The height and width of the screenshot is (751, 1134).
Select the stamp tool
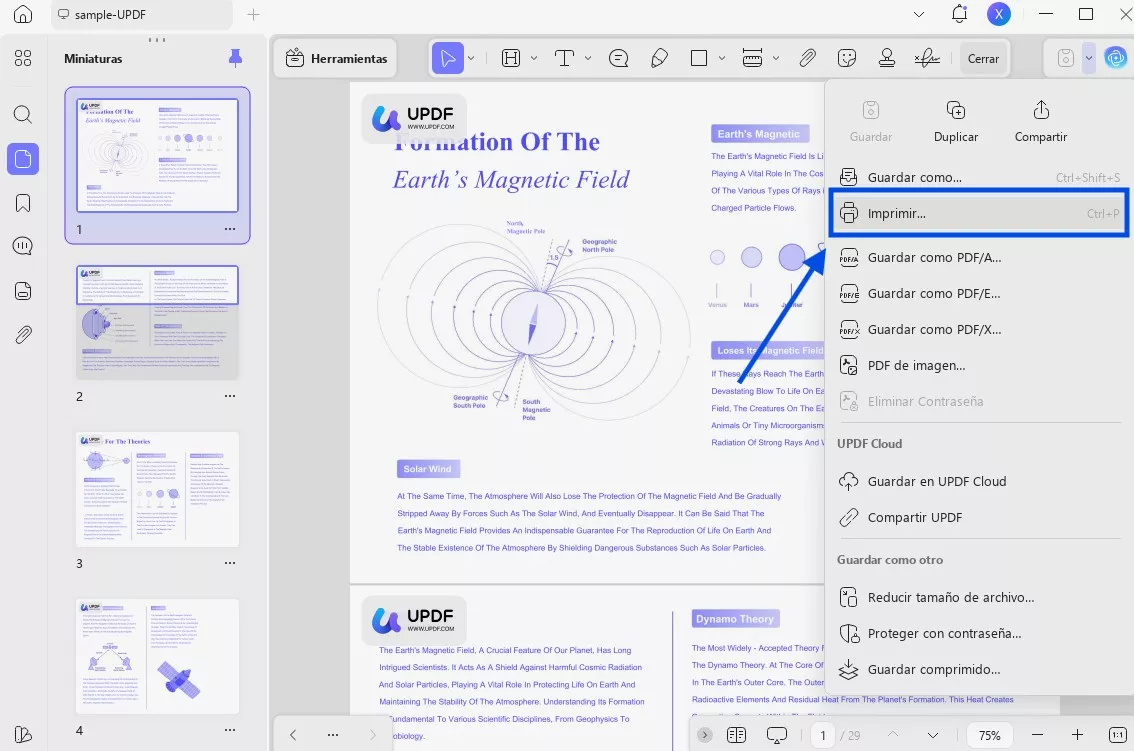pyautogui.click(x=887, y=59)
